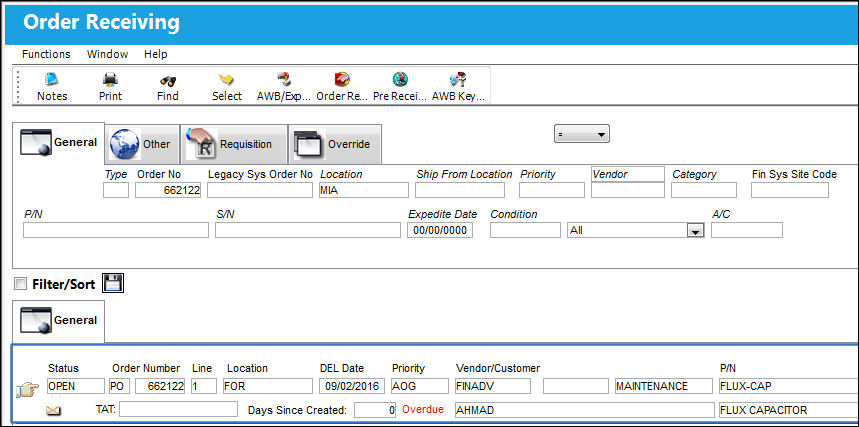Click the PO order type cell
Image resolution: width=859 pixels, height=427 pixels.
pos(120,386)
